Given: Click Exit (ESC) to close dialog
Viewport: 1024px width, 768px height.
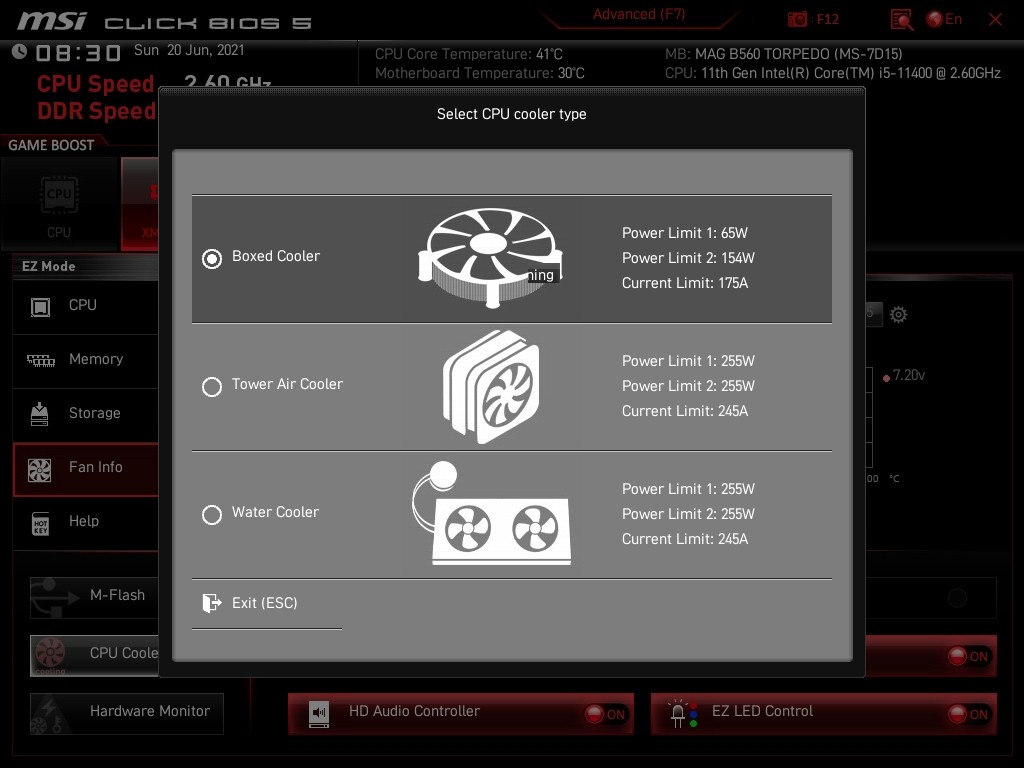Looking at the screenshot, I should click(264, 603).
